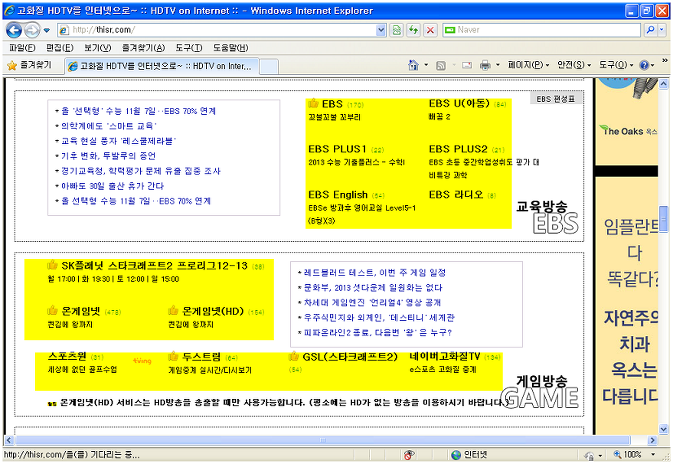Viewport: 673px width, 464px height.
Task: Open the EBS English channel link
Action: coord(338,195)
